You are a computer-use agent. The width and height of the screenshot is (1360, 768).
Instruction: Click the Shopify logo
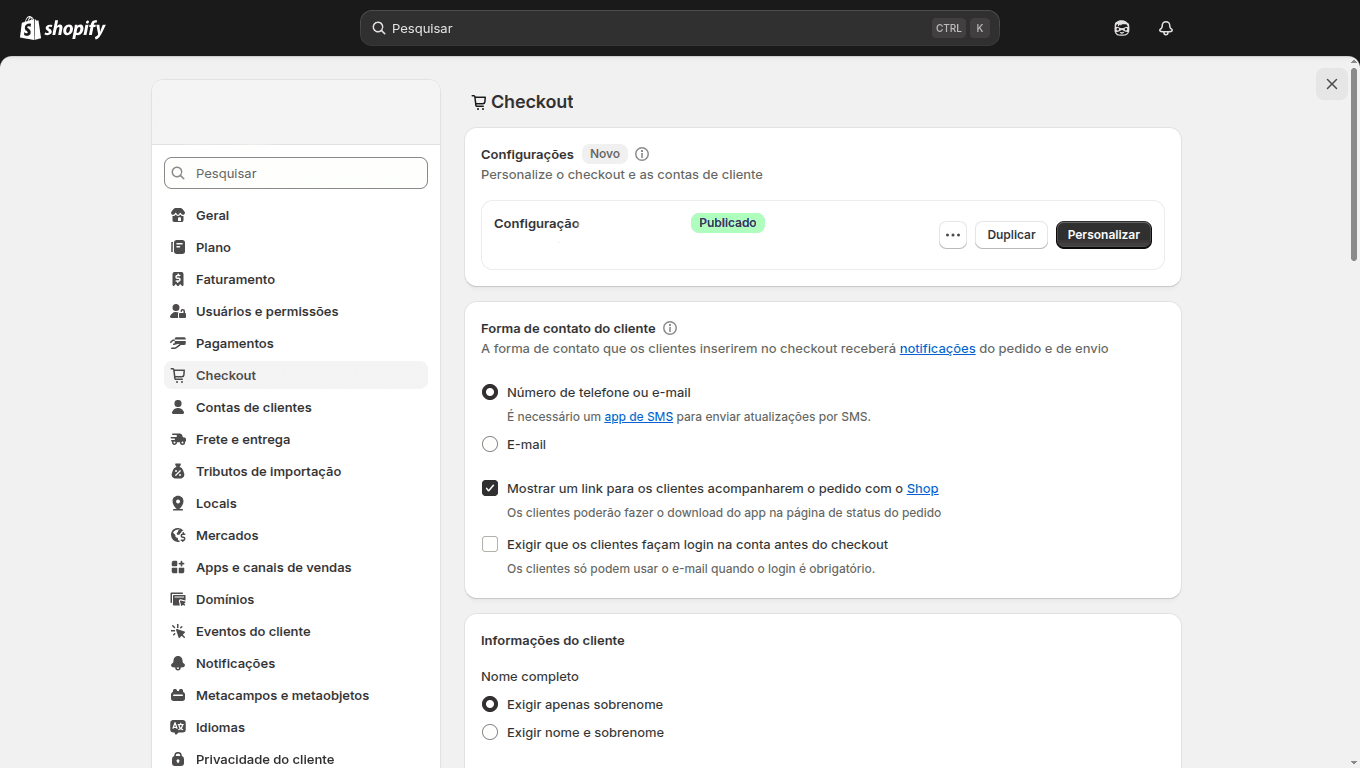click(62, 27)
